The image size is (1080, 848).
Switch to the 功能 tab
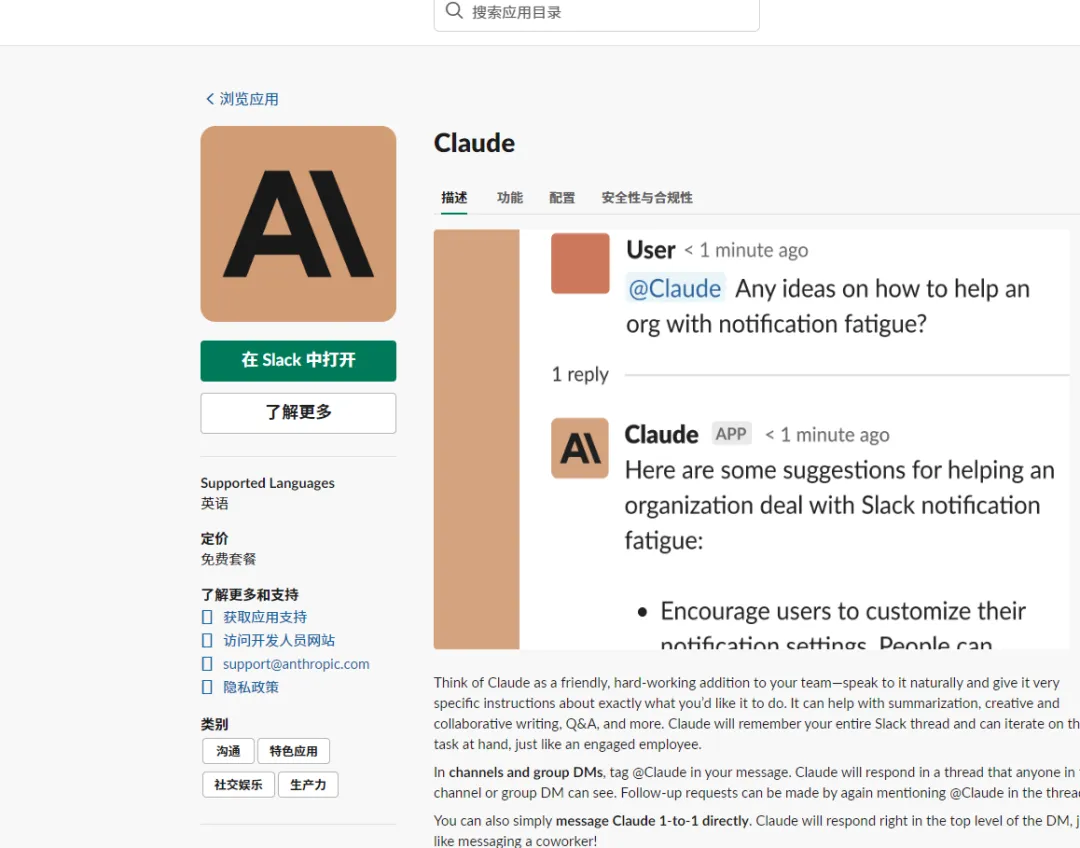(x=510, y=198)
